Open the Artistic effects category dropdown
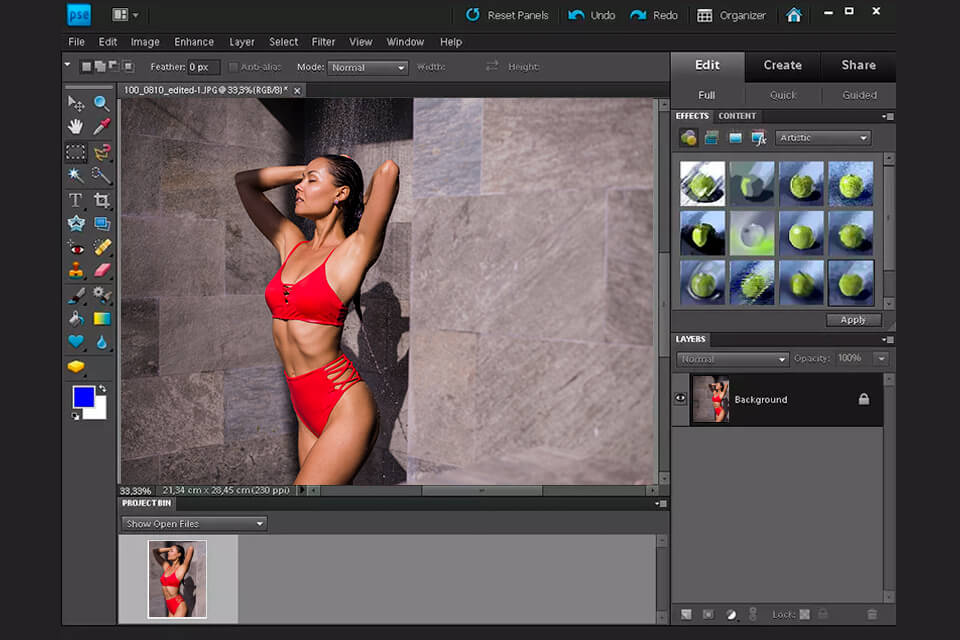This screenshot has height=640, width=960. pos(823,138)
